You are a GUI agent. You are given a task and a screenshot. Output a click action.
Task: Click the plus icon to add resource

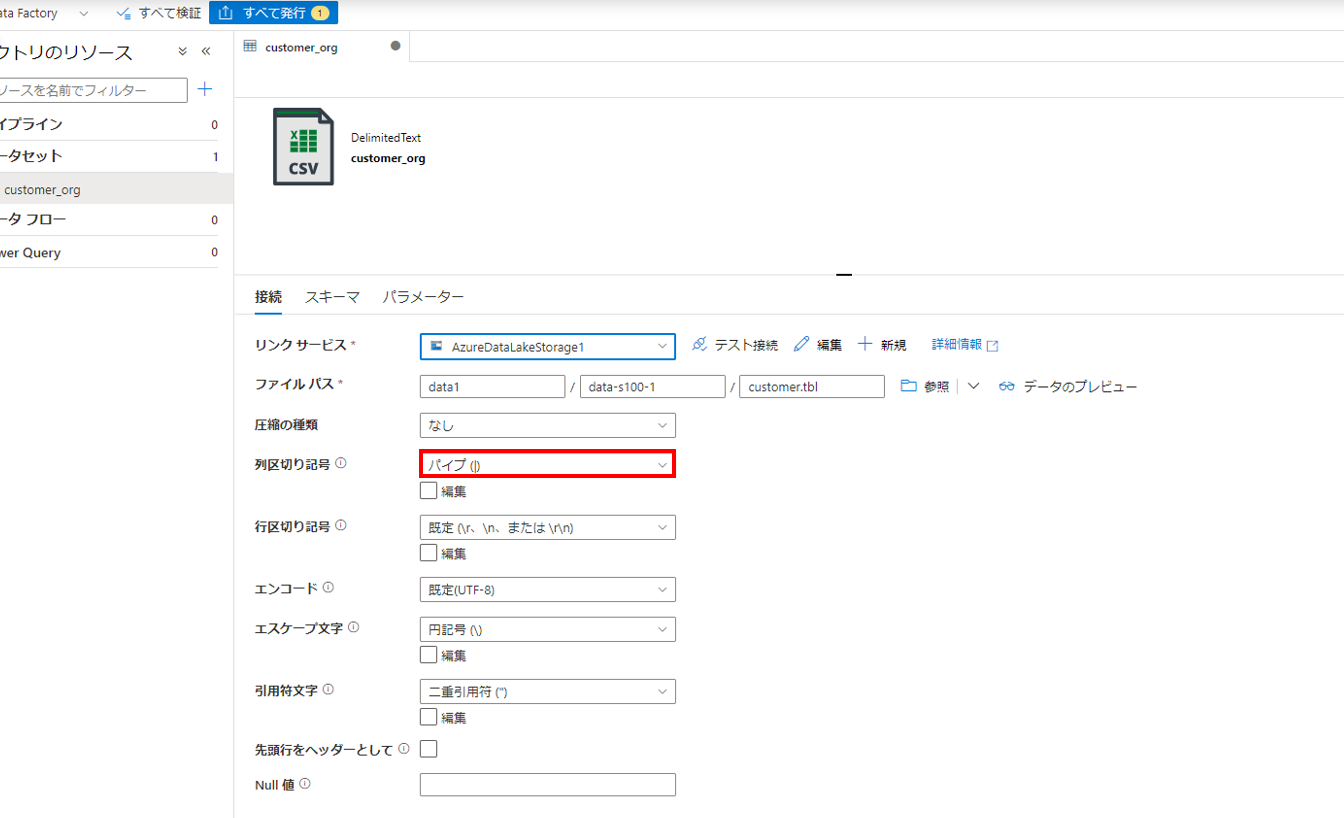[205, 89]
